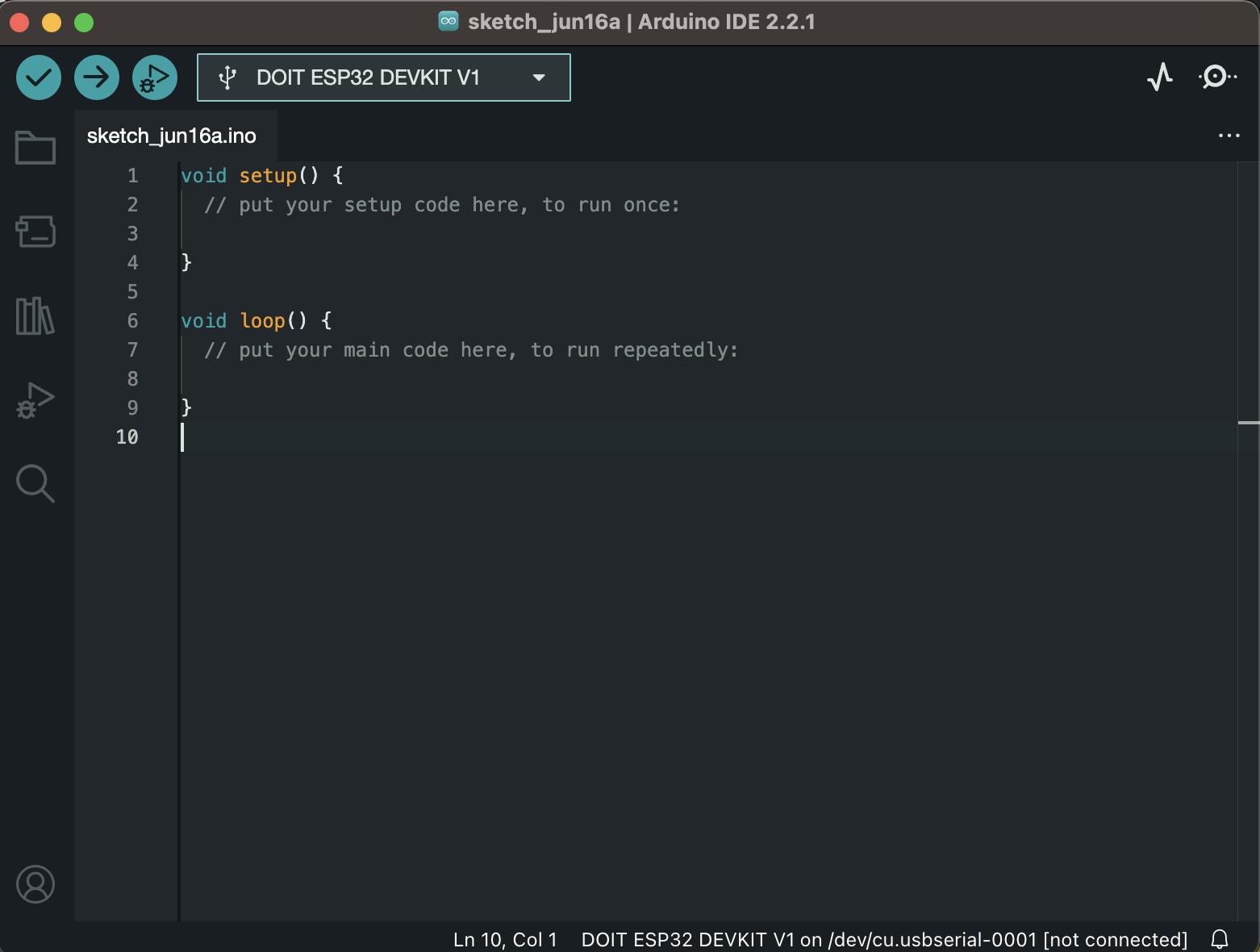Click the green maximize window button
Image resolution: width=1260 pixels, height=952 pixels.
coord(84,23)
